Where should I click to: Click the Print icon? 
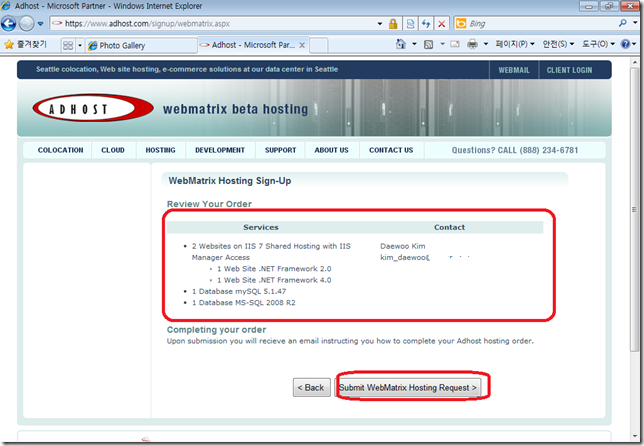pos(472,44)
